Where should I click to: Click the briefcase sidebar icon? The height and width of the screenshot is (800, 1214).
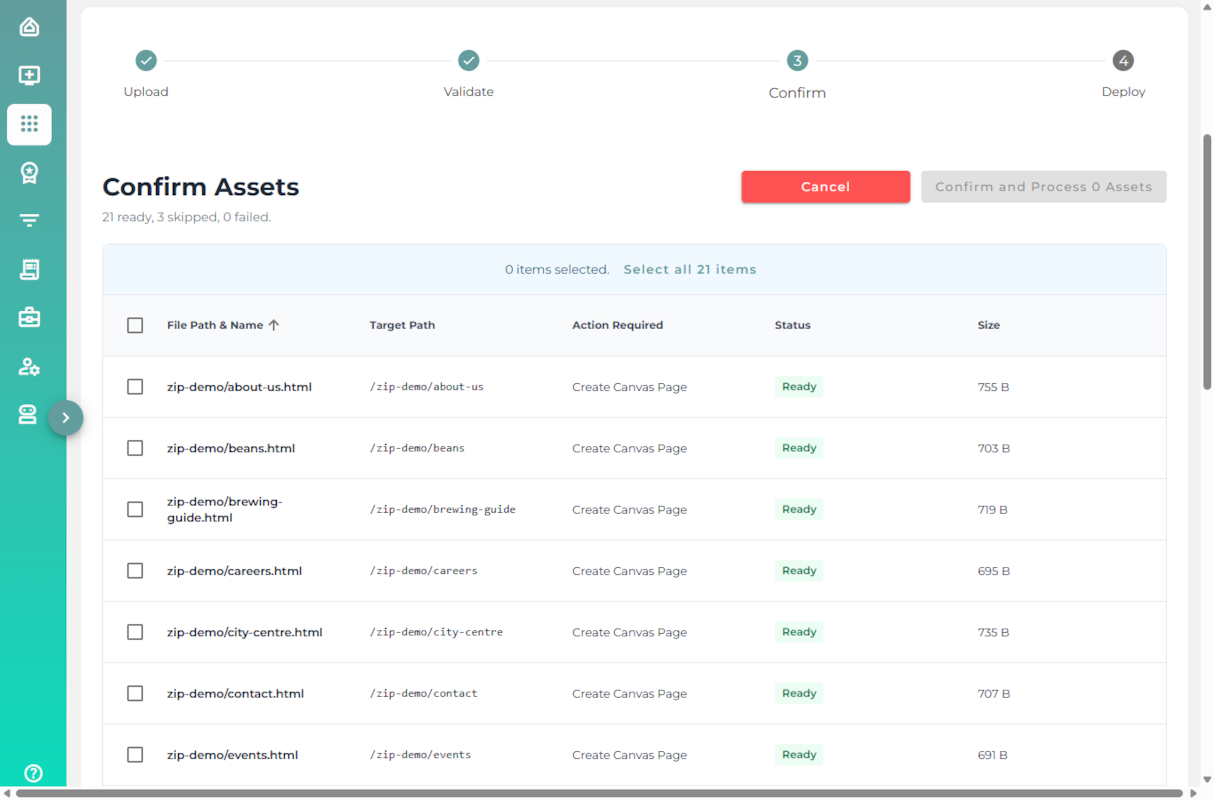point(29,318)
